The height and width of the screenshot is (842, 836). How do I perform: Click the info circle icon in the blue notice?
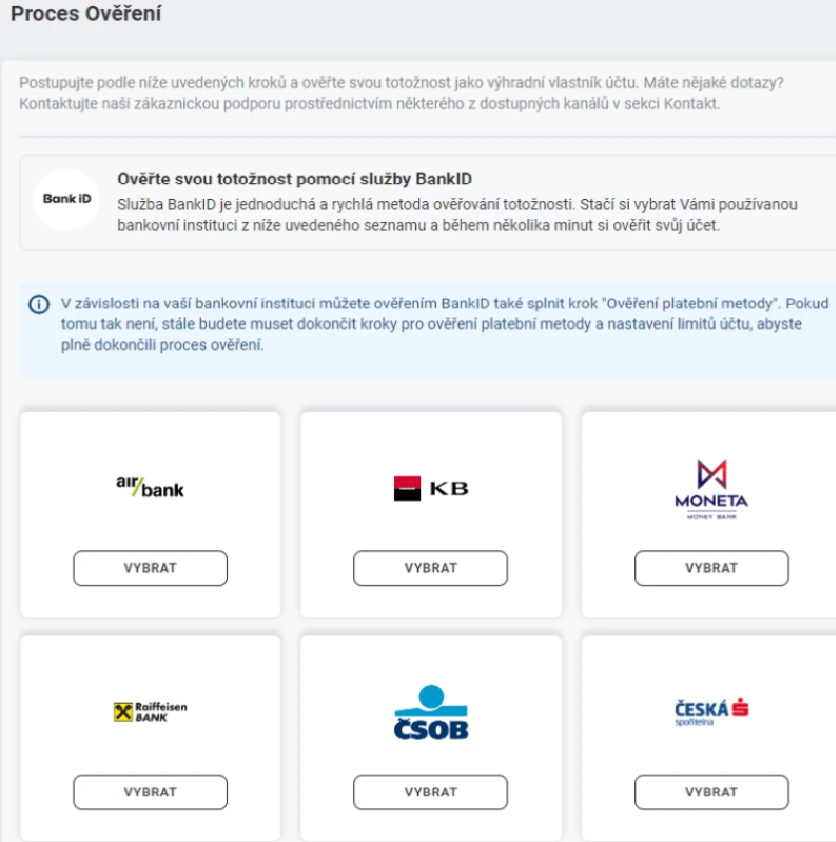tap(38, 304)
